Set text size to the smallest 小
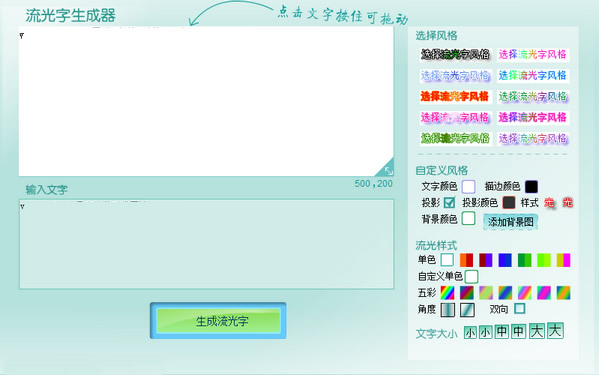Screen dimensions: 599x375 (x=470, y=333)
